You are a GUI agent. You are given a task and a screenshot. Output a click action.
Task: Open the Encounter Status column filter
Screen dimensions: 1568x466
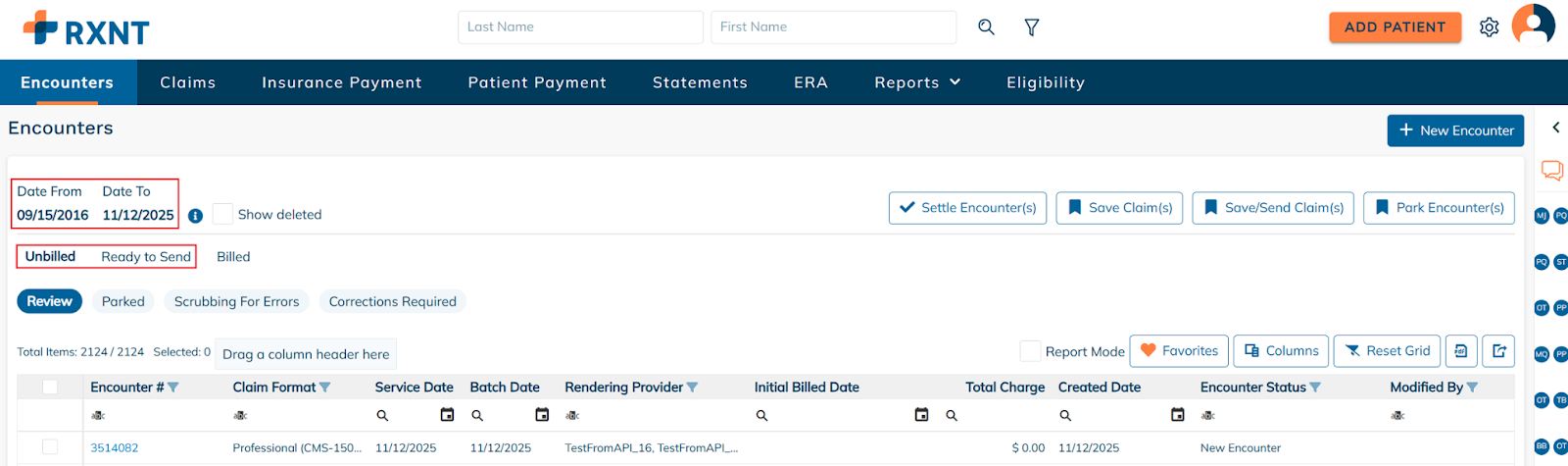1315,388
